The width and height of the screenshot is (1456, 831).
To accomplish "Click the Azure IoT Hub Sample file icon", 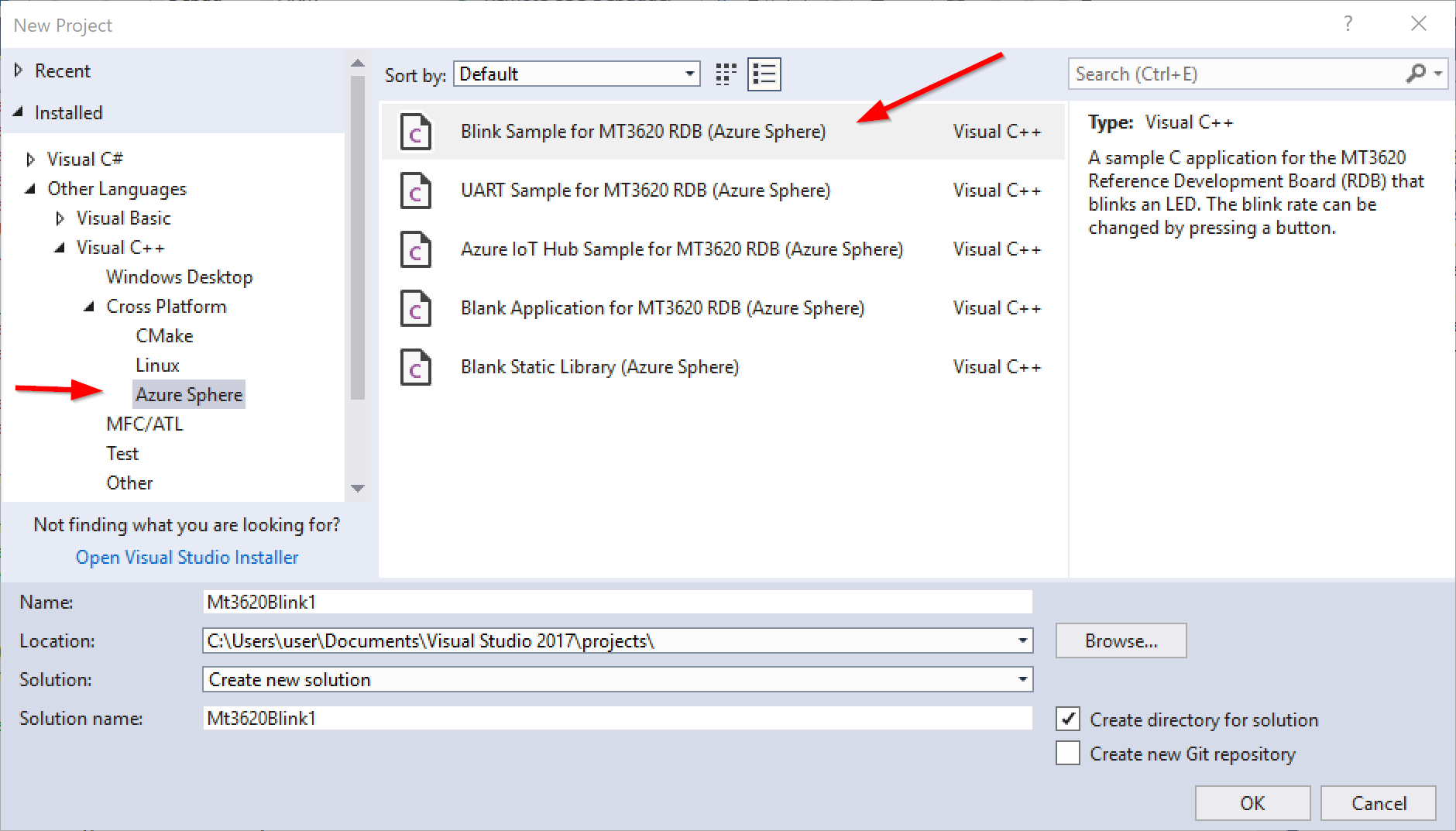I will click(415, 249).
